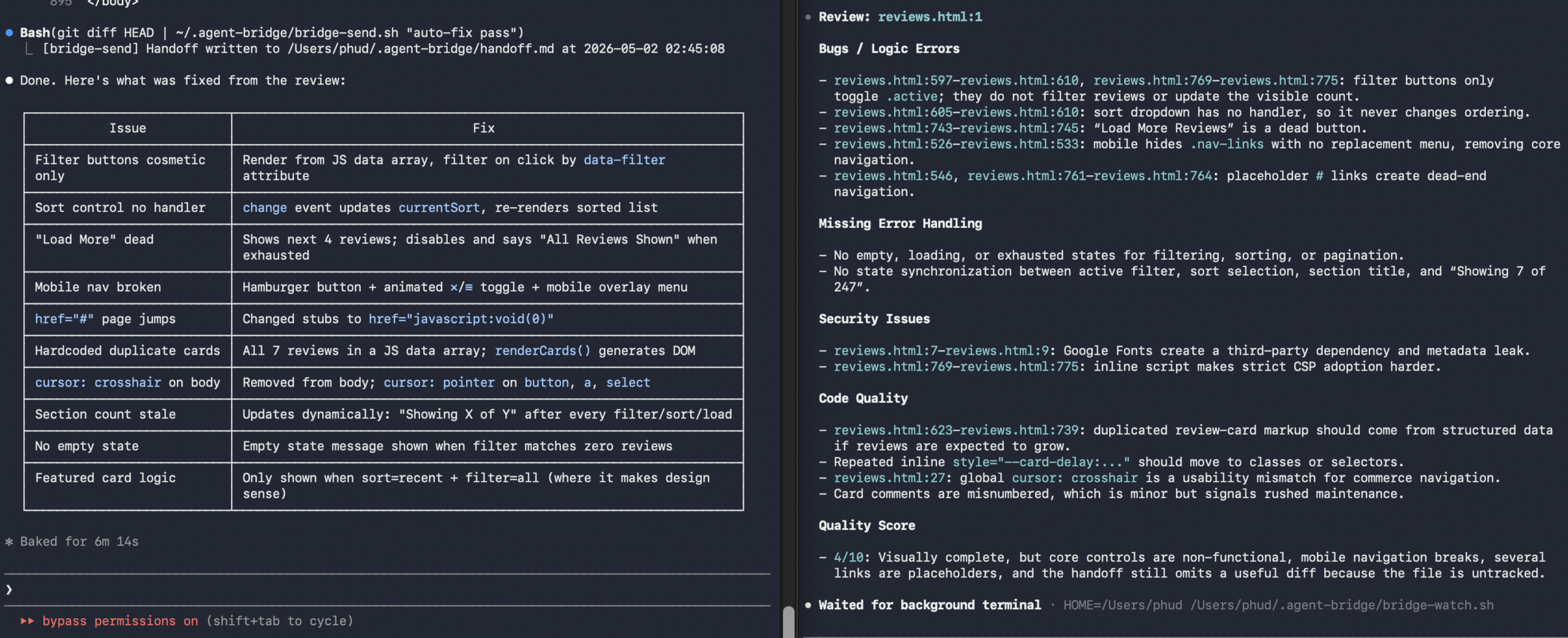Screen dimensions: 1568x638
Task: Click the double-arrow bypass permissions icon
Action: (27, 621)
